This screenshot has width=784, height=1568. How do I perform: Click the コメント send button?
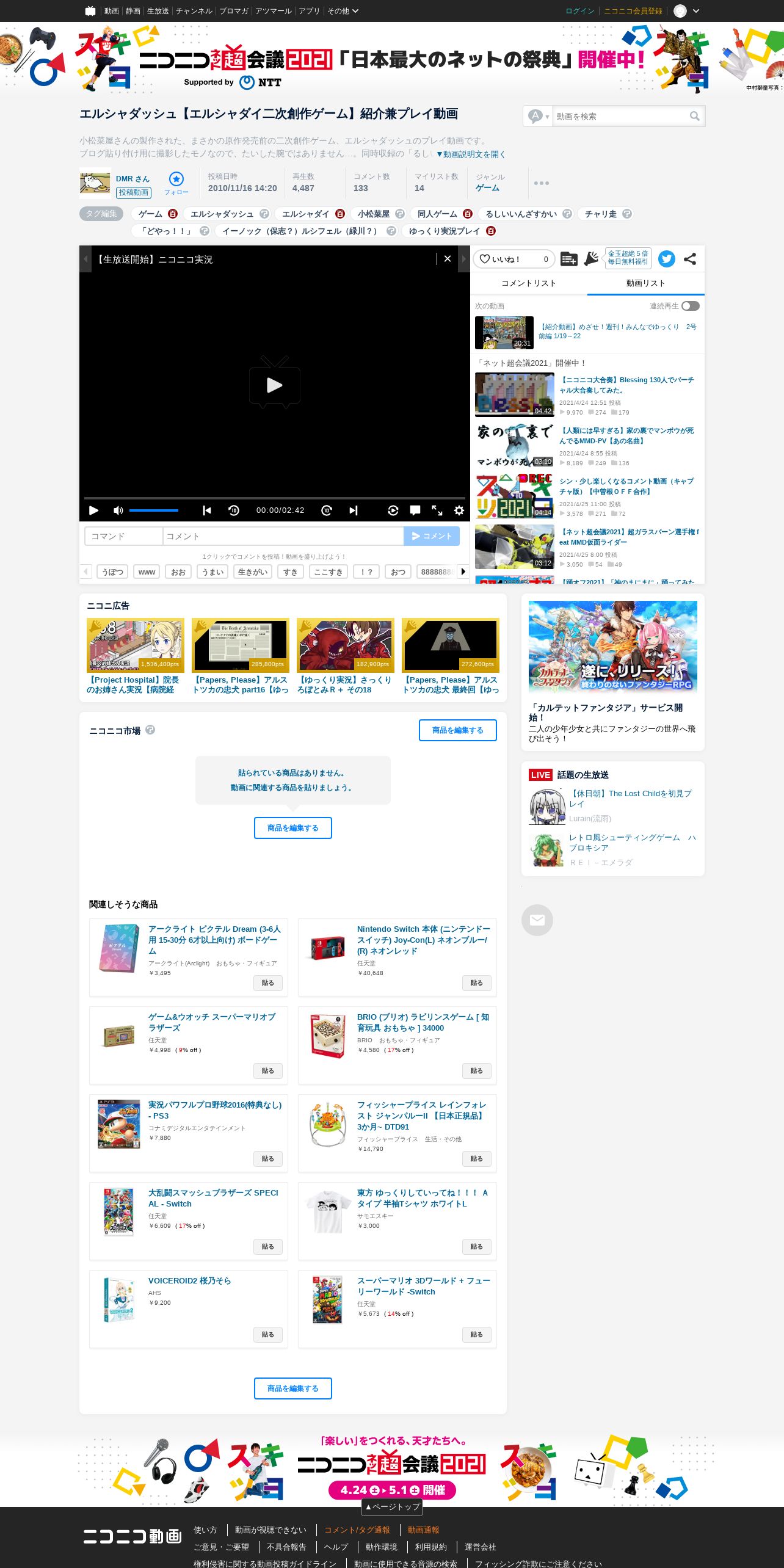coord(432,536)
